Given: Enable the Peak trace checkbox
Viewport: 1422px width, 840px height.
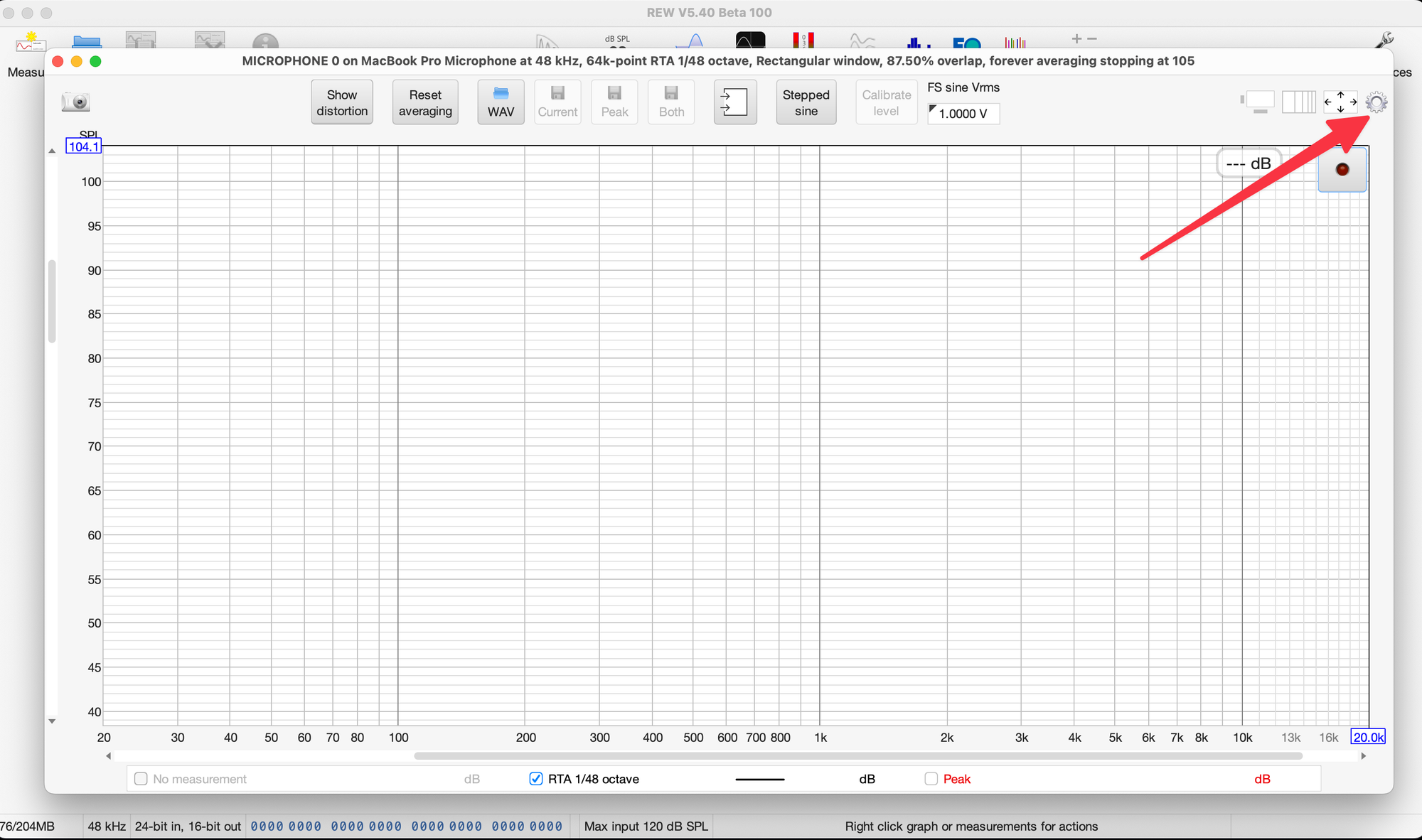Looking at the screenshot, I should point(931,779).
